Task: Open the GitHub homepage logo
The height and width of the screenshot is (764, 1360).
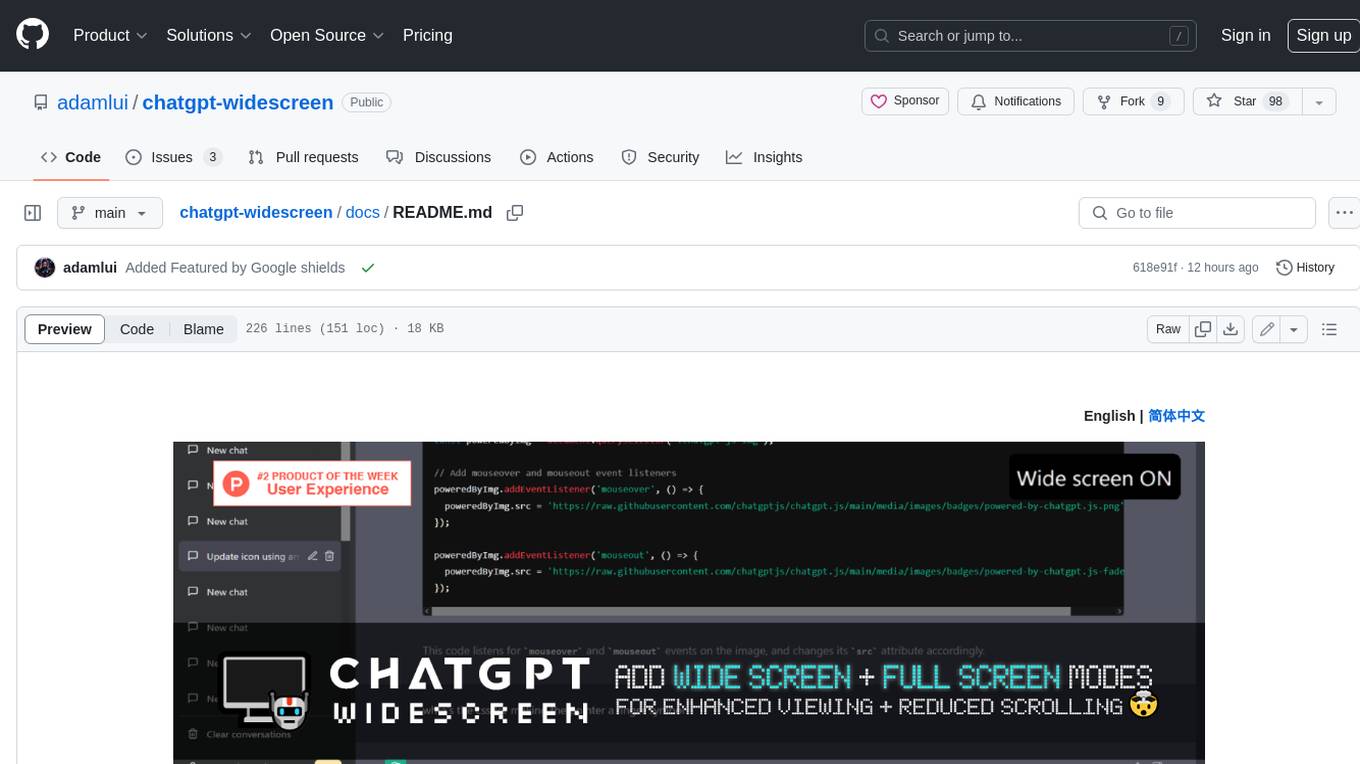Action: [x=32, y=35]
